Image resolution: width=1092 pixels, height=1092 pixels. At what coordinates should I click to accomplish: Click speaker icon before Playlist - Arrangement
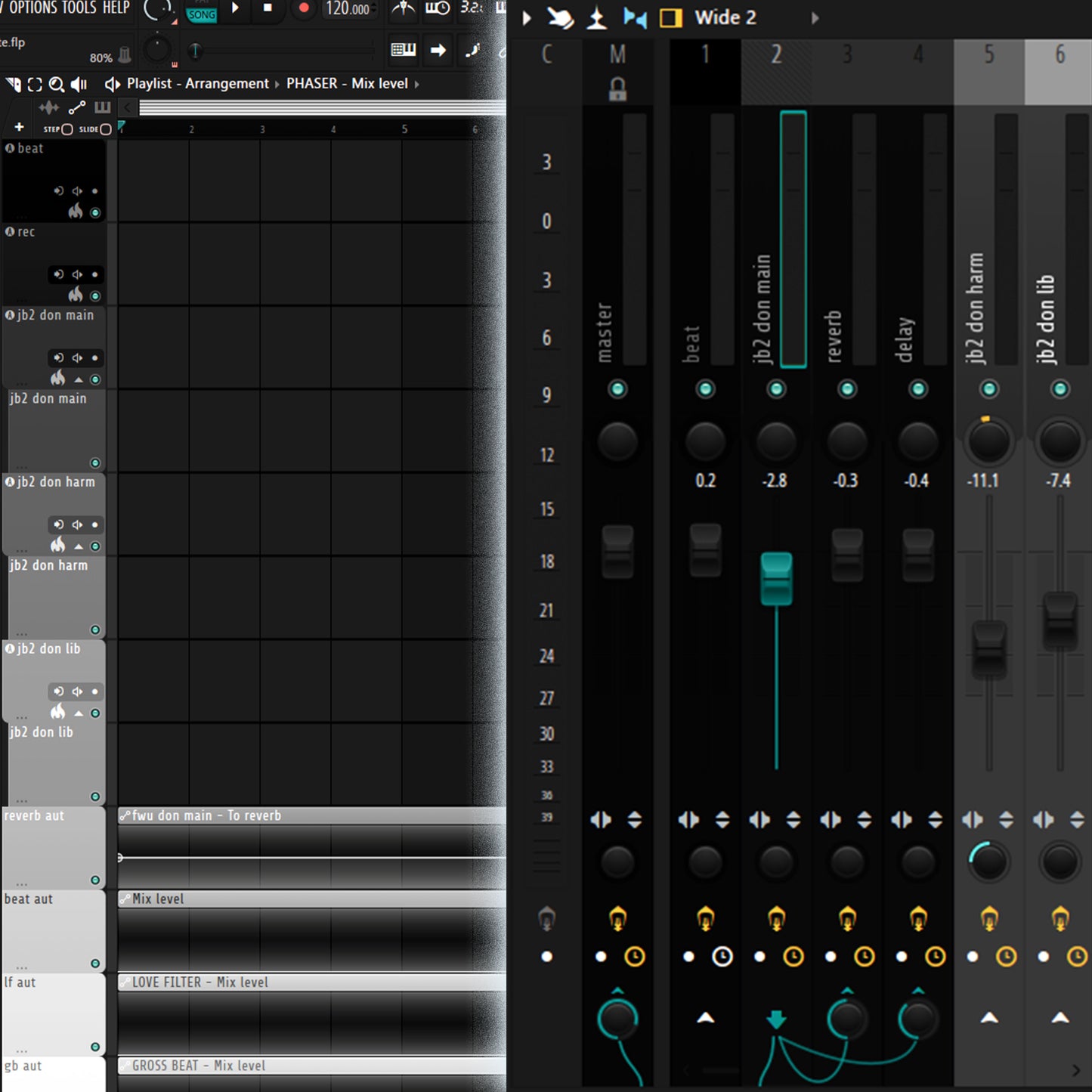(x=113, y=84)
